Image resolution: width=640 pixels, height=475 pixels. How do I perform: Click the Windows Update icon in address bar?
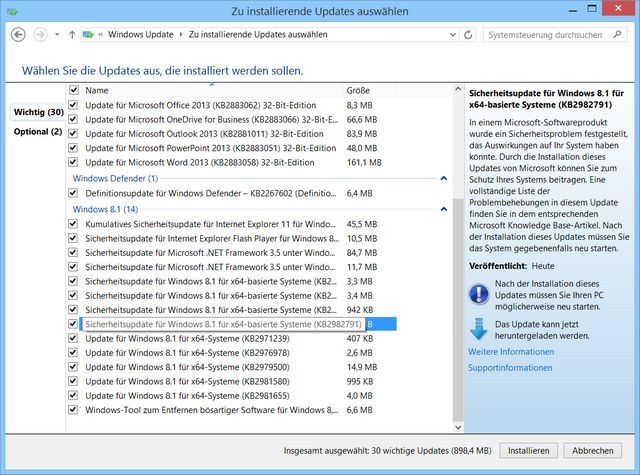(x=88, y=35)
